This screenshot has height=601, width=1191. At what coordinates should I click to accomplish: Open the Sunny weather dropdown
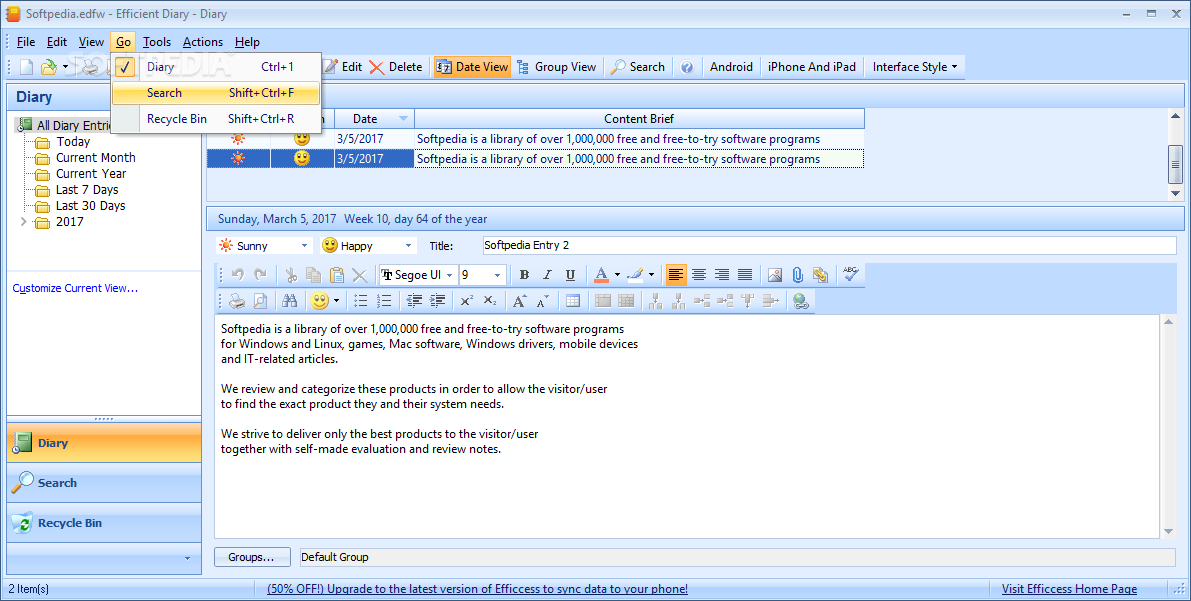(x=304, y=246)
